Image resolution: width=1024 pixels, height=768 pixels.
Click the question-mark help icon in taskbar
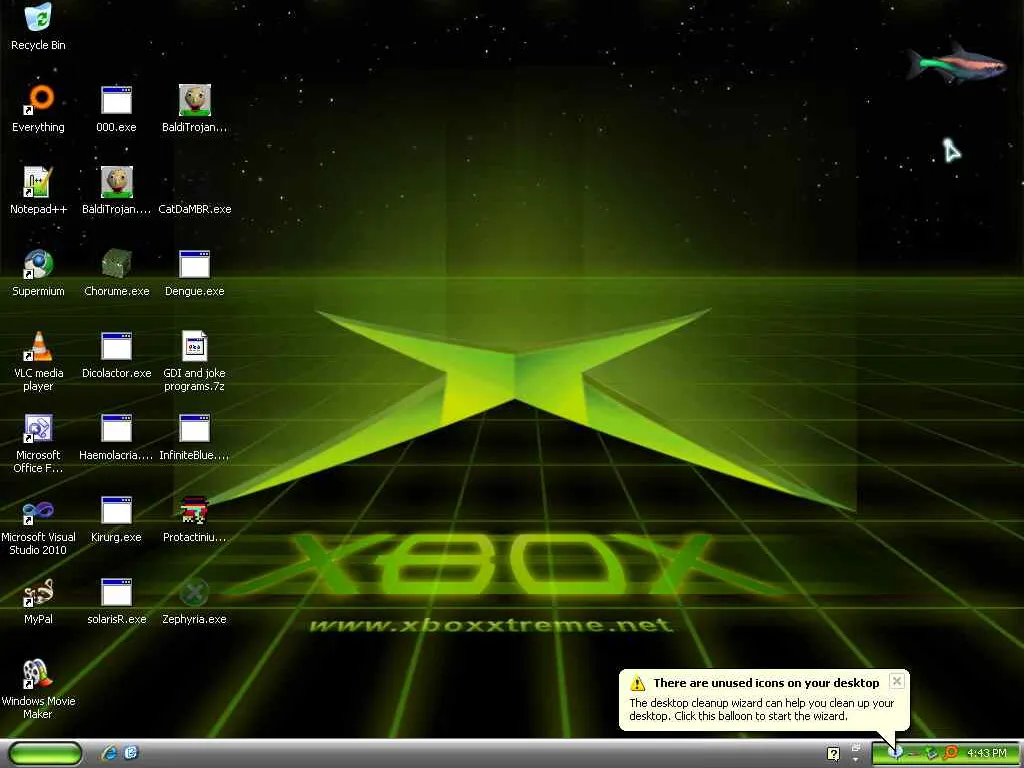coord(833,754)
